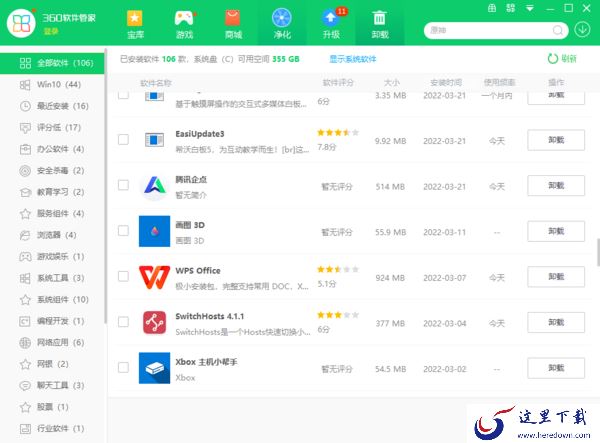Select 聊天工具 (3) category
Image resolution: width=600 pixels, height=443 pixels.
pos(52,385)
